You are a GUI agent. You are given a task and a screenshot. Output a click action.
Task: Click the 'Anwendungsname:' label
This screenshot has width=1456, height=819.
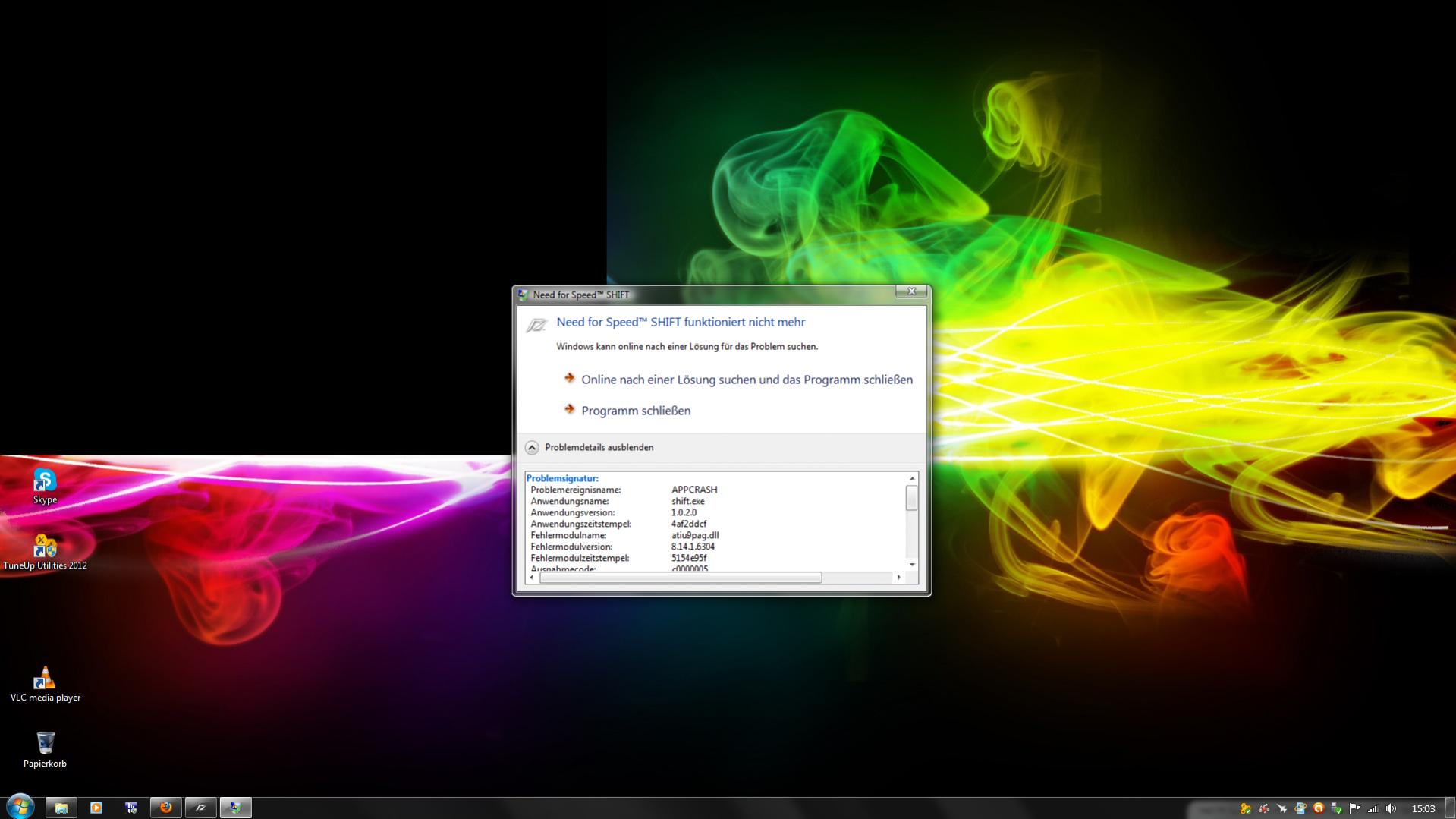pyautogui.click(x=570, y=501)
